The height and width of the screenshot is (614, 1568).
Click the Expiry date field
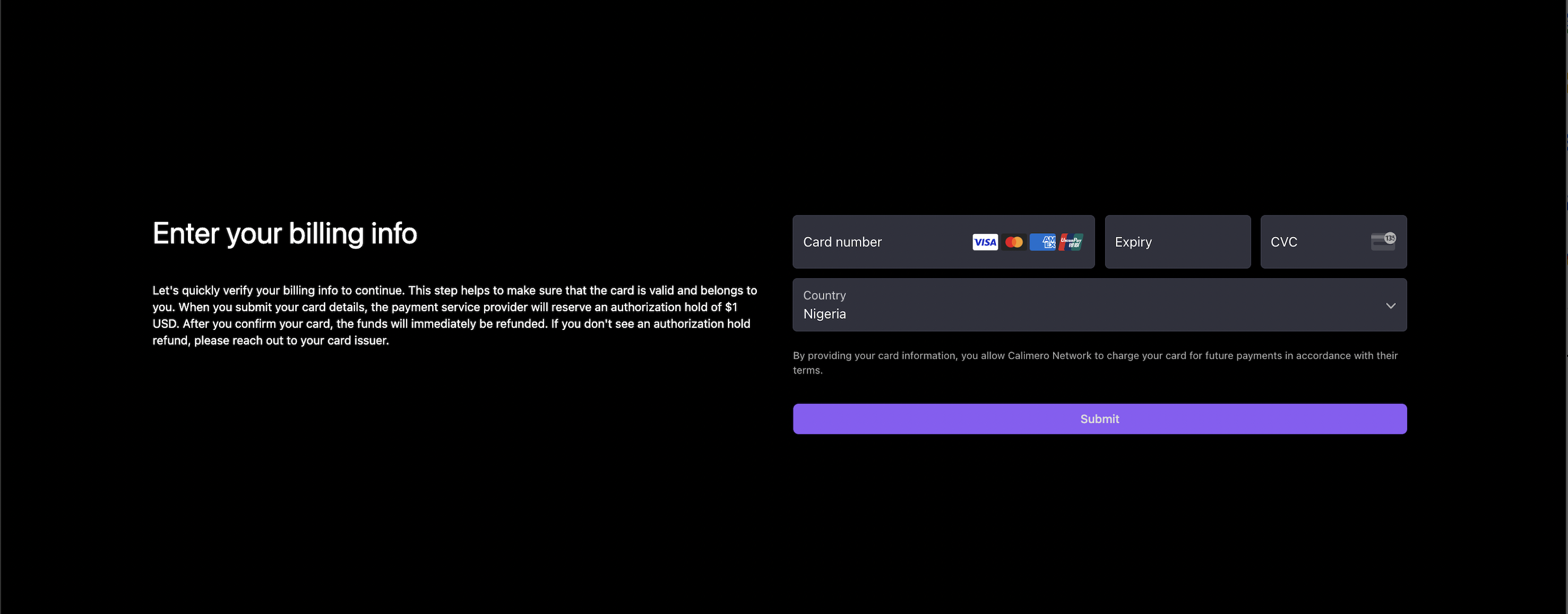click(x=1177, y=241)
